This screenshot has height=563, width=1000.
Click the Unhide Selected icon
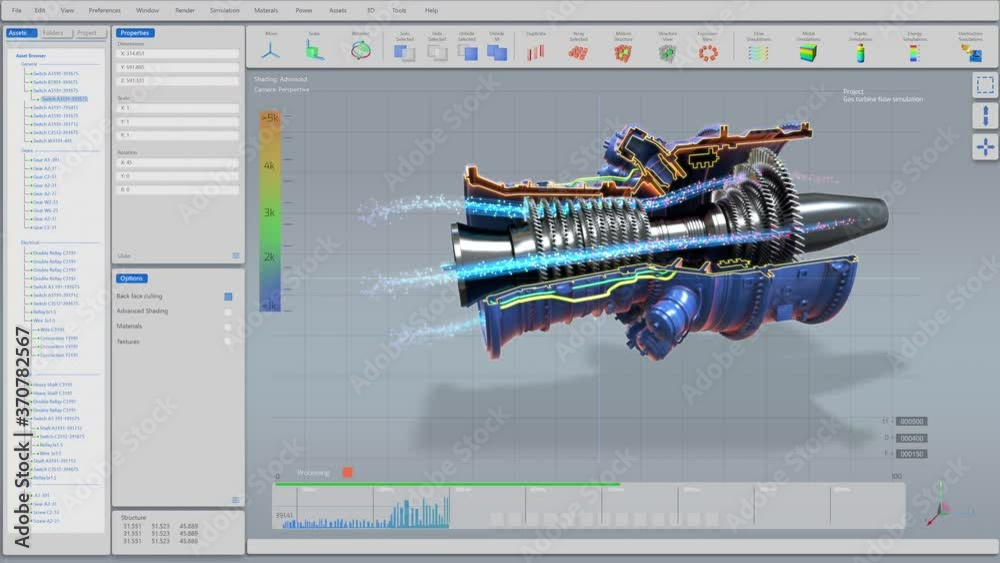tap(467, 53)
